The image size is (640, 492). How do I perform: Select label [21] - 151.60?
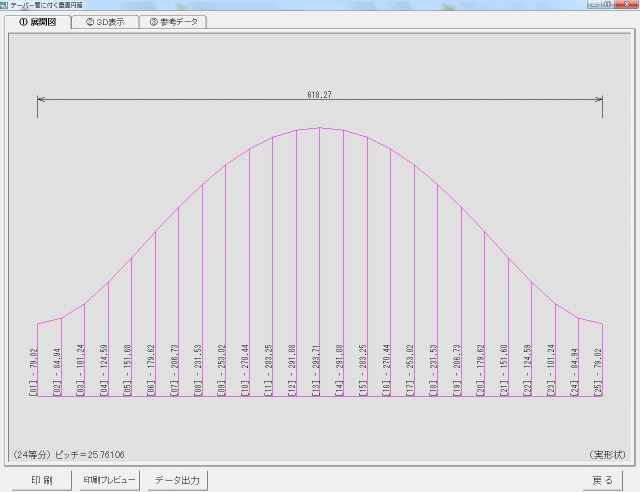point(504,370)
